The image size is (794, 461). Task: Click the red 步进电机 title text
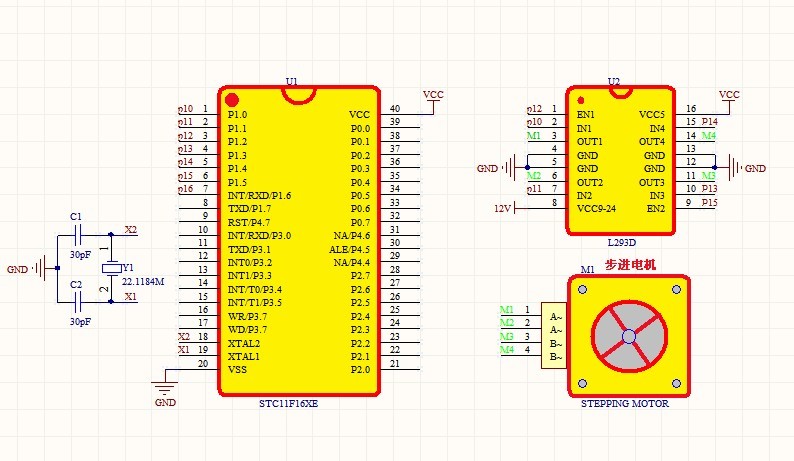coord(630,265)
